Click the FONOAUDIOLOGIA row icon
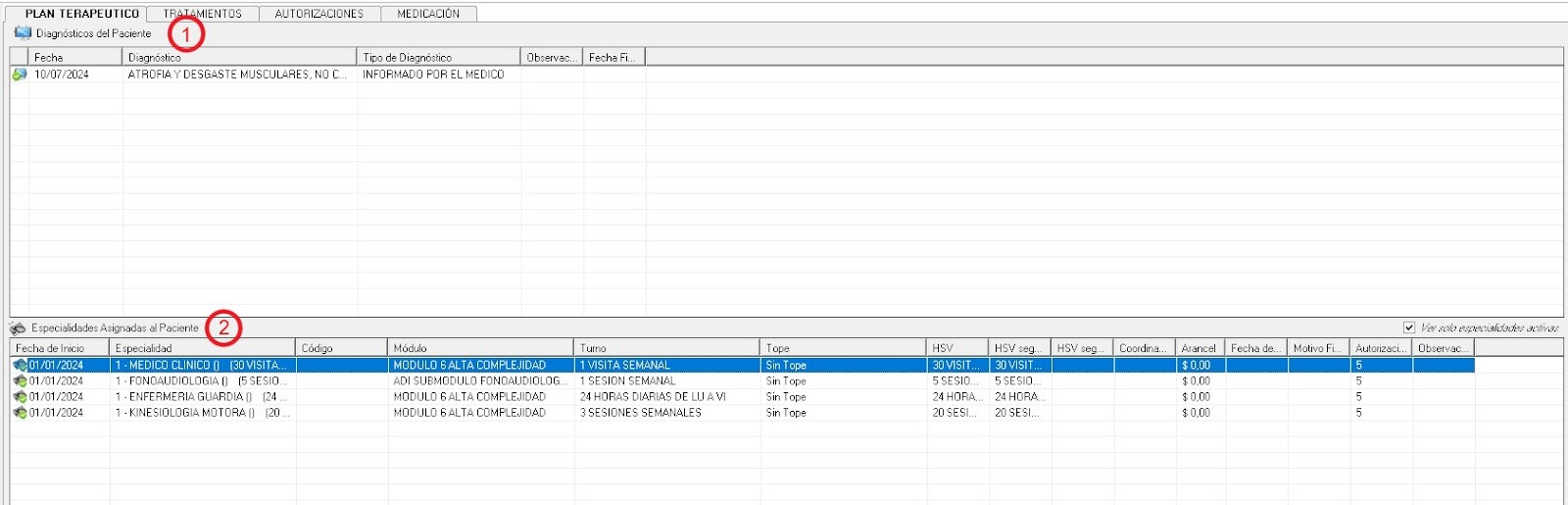Viewport: 1568px width, 505px height. tap(20, 381)
